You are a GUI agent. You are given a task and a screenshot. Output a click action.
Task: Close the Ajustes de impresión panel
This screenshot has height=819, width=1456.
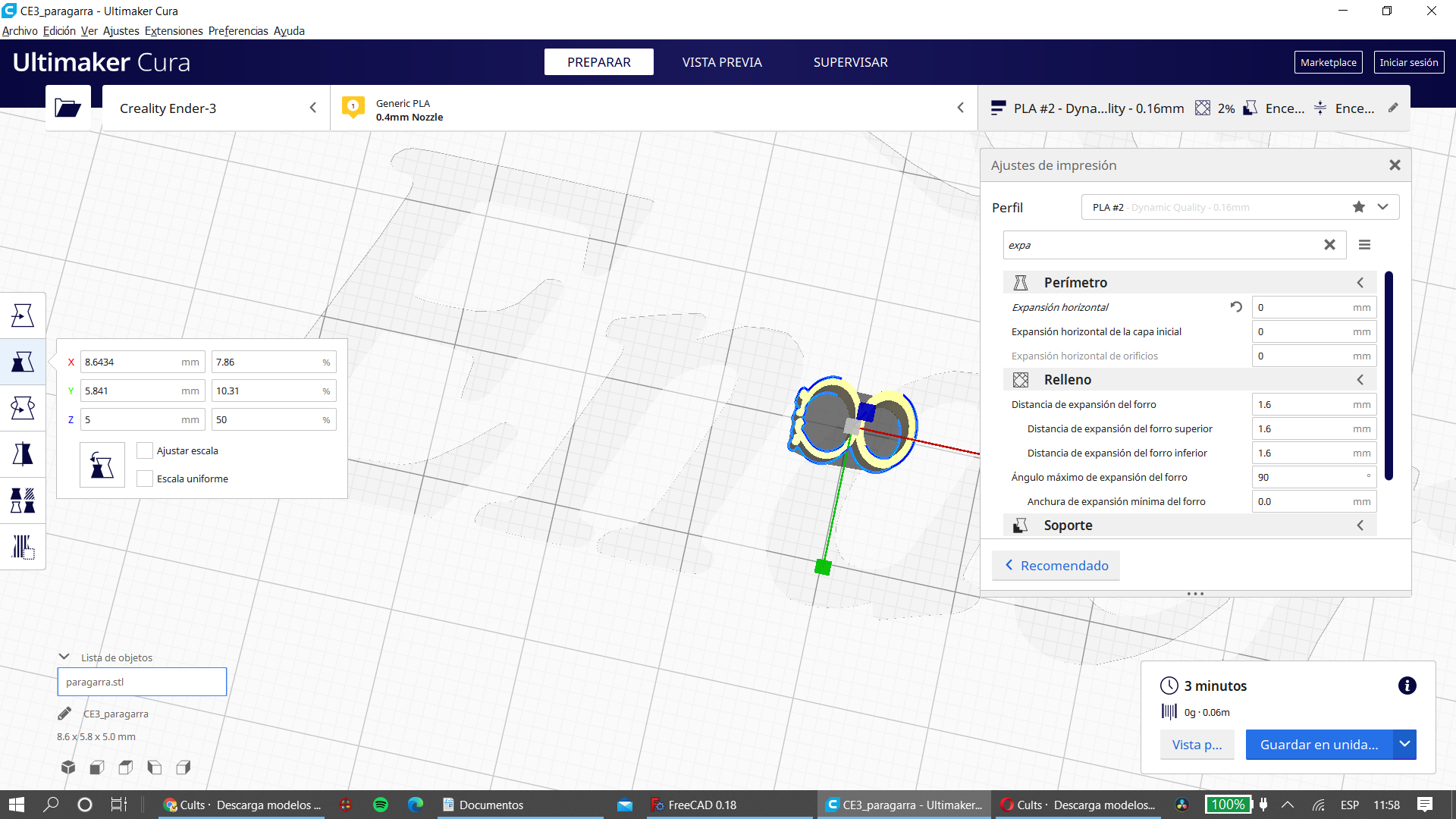tap(1395, 165)
